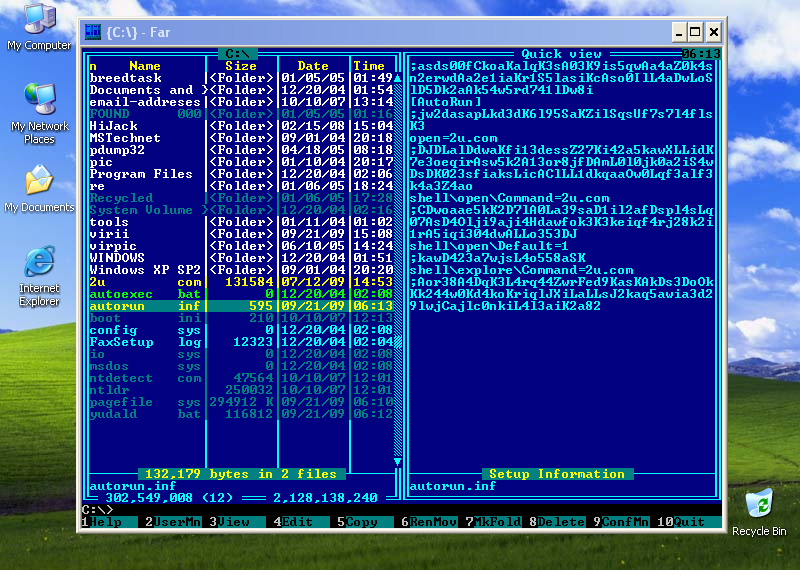This screenshot has width=800, height=570.
Task: Select the WINDOWS folder
Action: pyautogui.click(x=241, y=258)
